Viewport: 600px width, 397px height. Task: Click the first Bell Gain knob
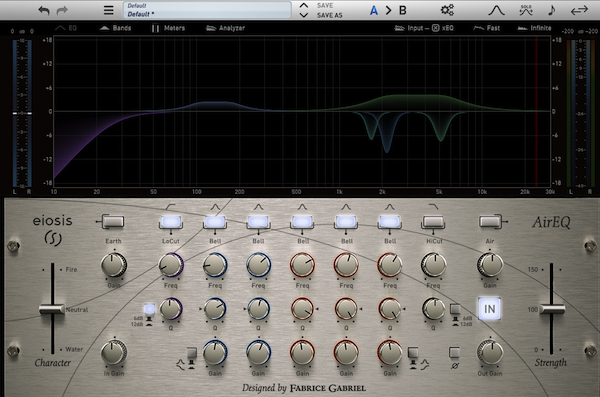[215, 353]
